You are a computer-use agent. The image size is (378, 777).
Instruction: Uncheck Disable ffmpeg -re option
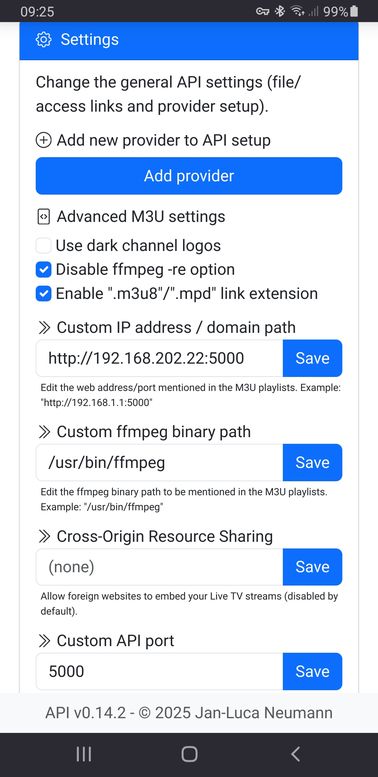click(44, 270)
